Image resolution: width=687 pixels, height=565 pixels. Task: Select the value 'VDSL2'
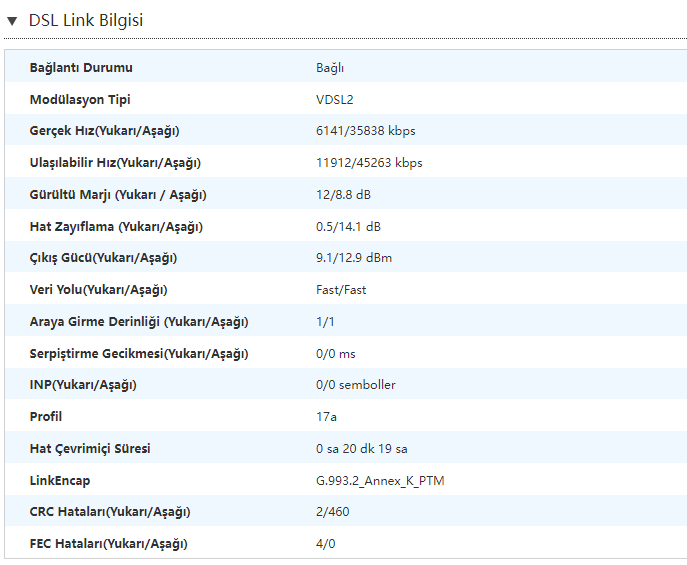pos(335,100)
